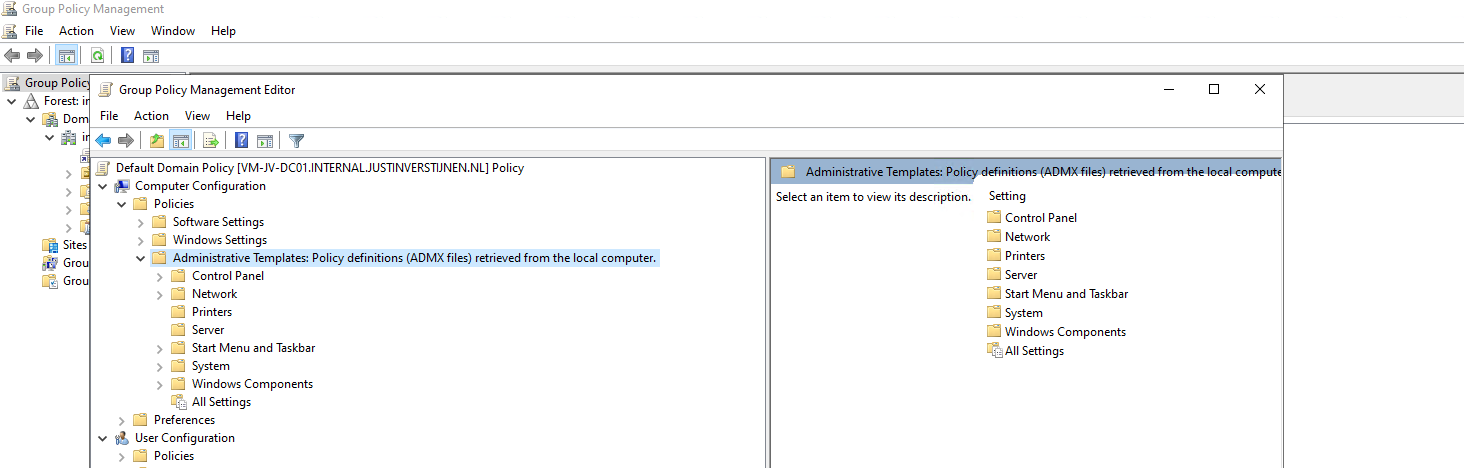Click the blue Back arrow in the Editor toolbar

pyautogui.click(x=103, y=141)
